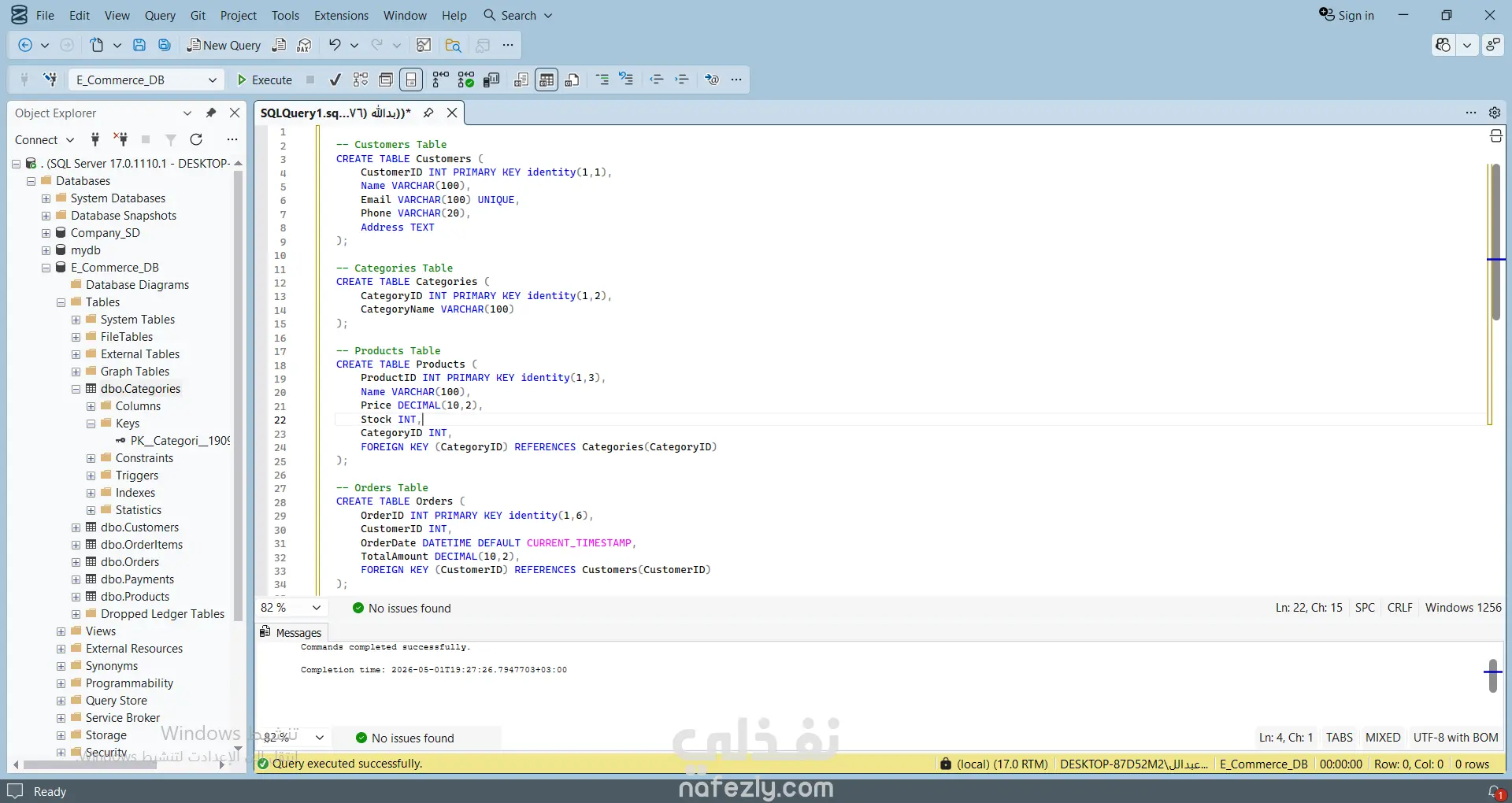
Task: Collapse the dbo.Categories table node
Action: click(76, 389)
